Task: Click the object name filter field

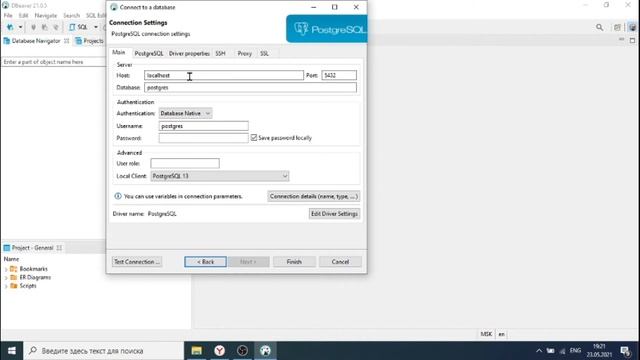Action: (53, 62)
